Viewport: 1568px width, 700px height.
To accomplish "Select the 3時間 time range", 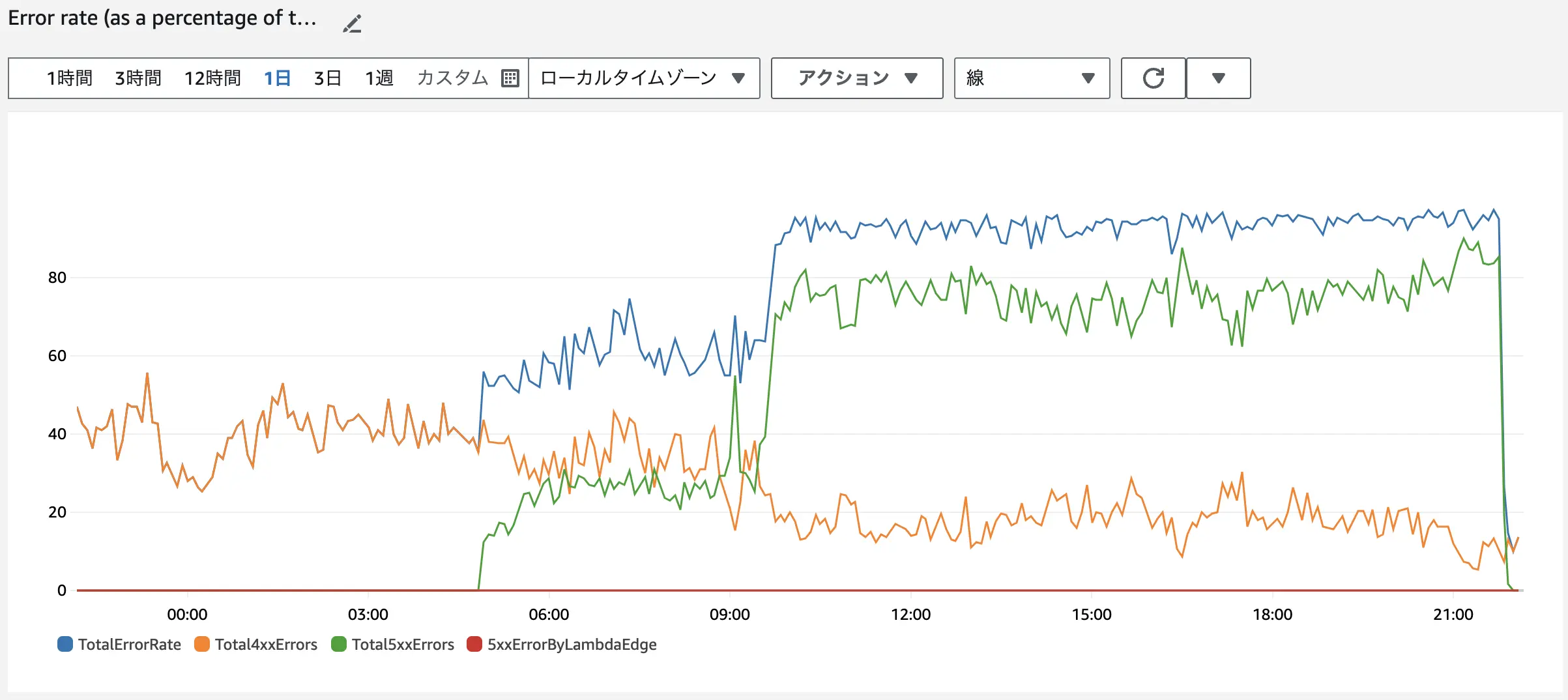I will pyautogui.click(x=138, y=78).
